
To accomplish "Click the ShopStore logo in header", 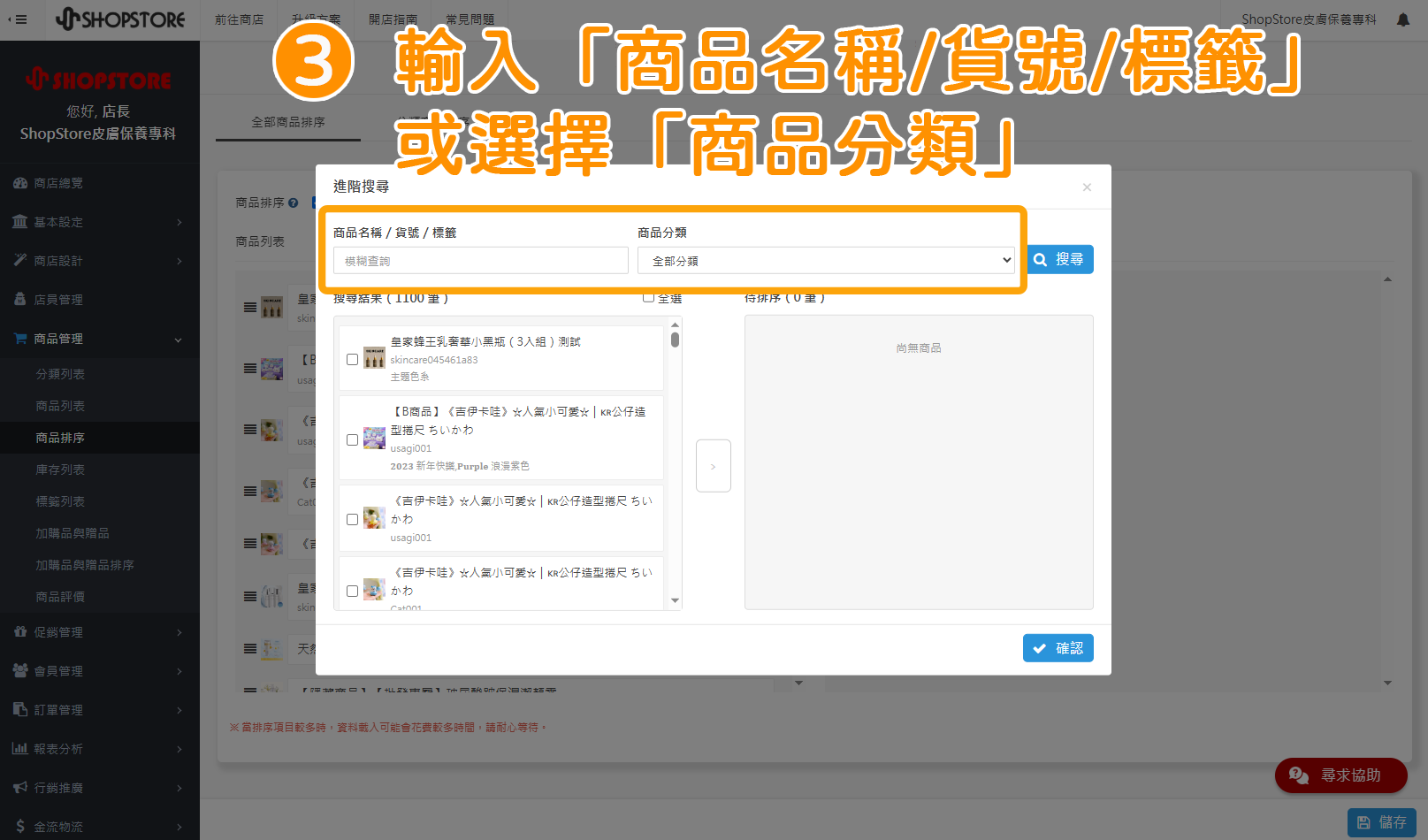I will point(120,19).
